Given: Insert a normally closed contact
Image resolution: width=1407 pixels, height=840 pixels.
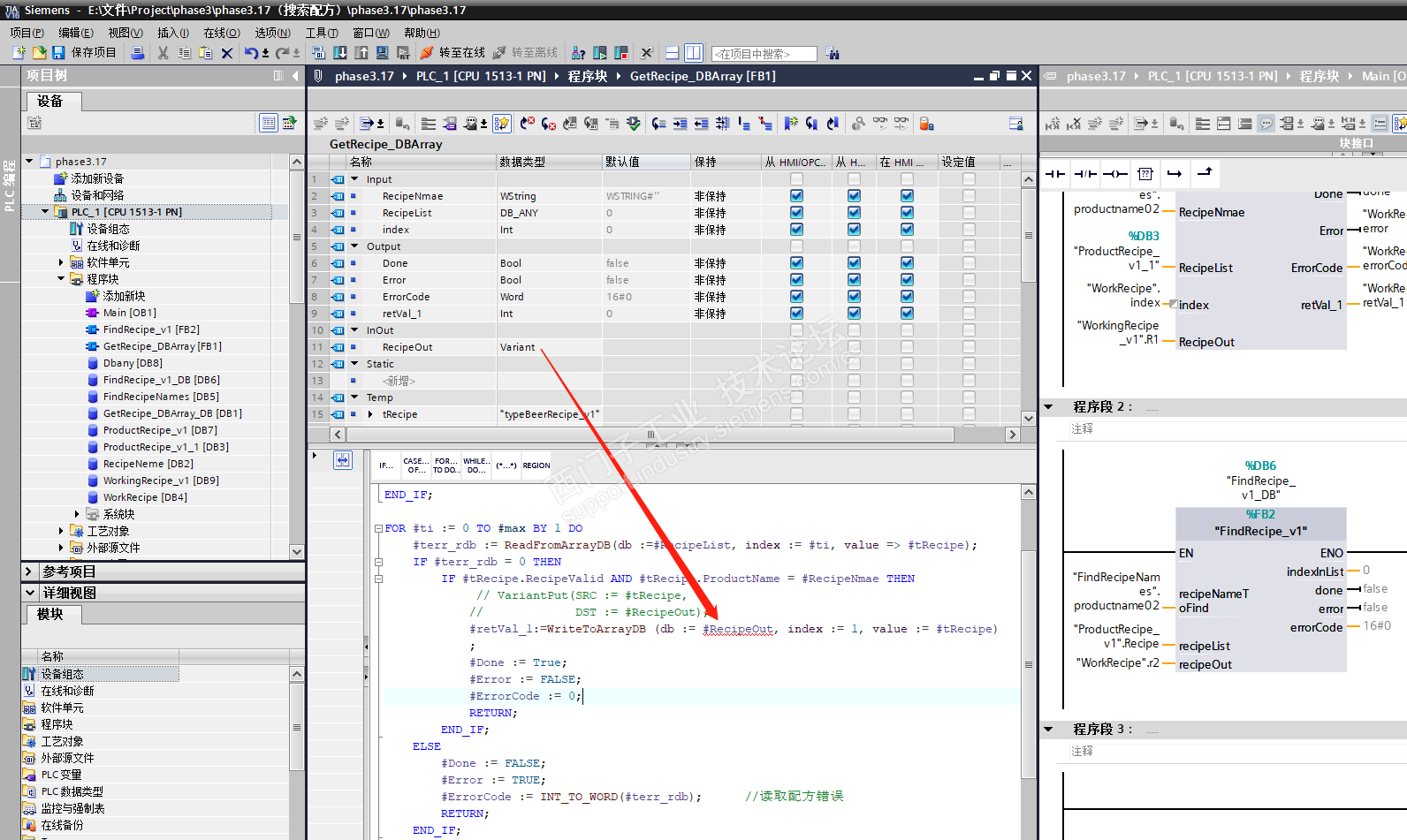Looking at the screenshot, I should coord(1085,174).
